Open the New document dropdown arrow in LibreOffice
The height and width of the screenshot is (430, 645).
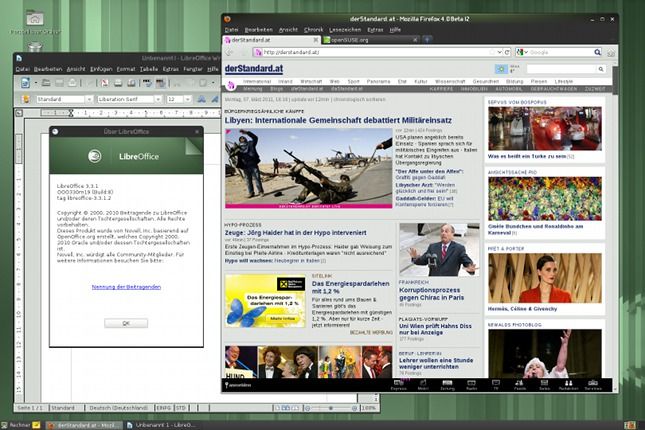point(35,83)
